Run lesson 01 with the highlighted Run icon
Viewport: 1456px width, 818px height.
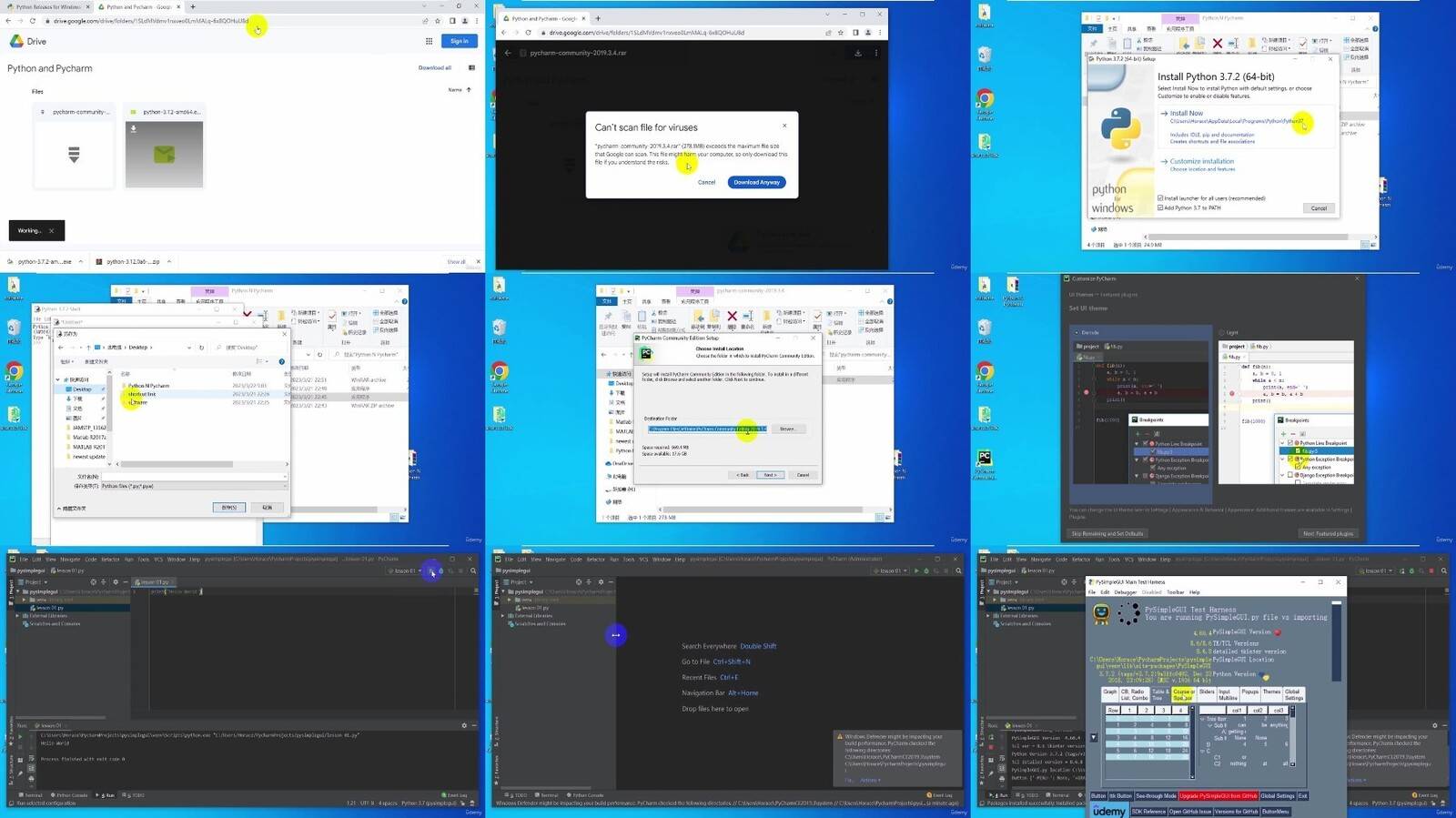pos(432,571)
